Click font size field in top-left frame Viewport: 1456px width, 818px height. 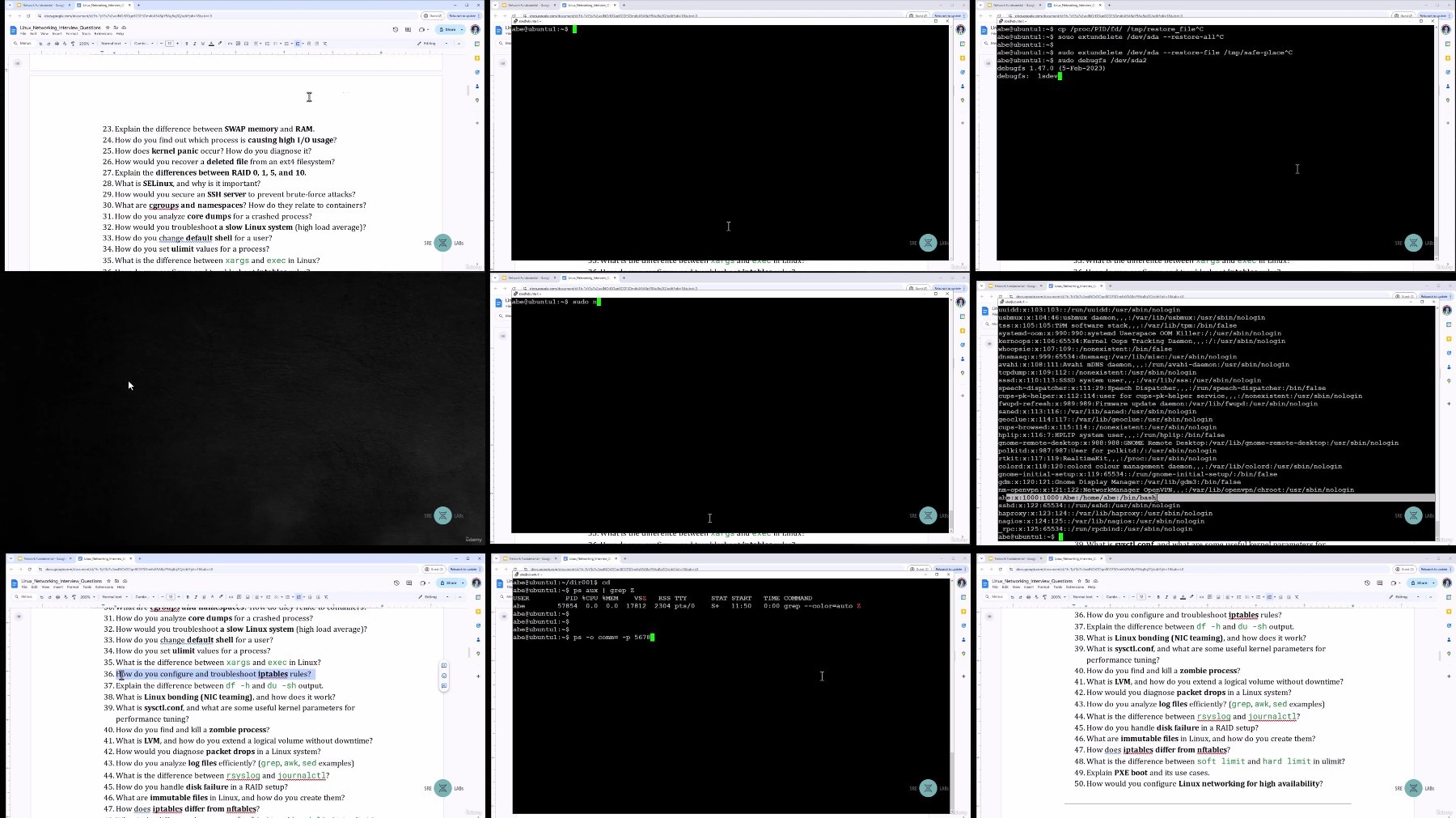click(x=169, y=44)
